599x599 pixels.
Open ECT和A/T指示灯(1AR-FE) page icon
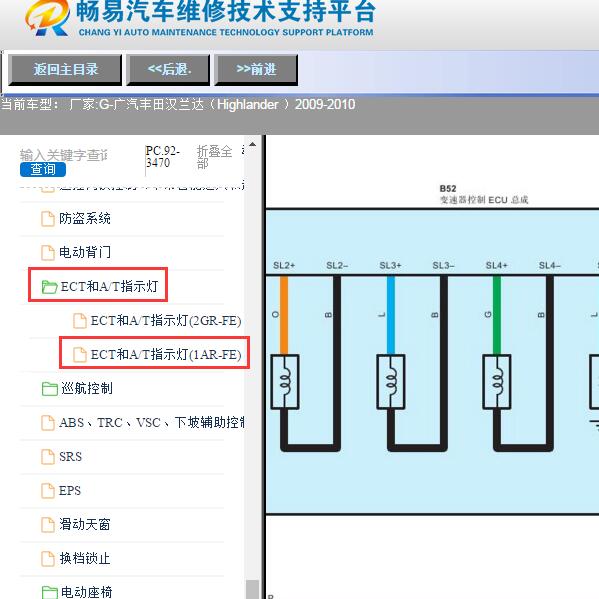[79, 355]
